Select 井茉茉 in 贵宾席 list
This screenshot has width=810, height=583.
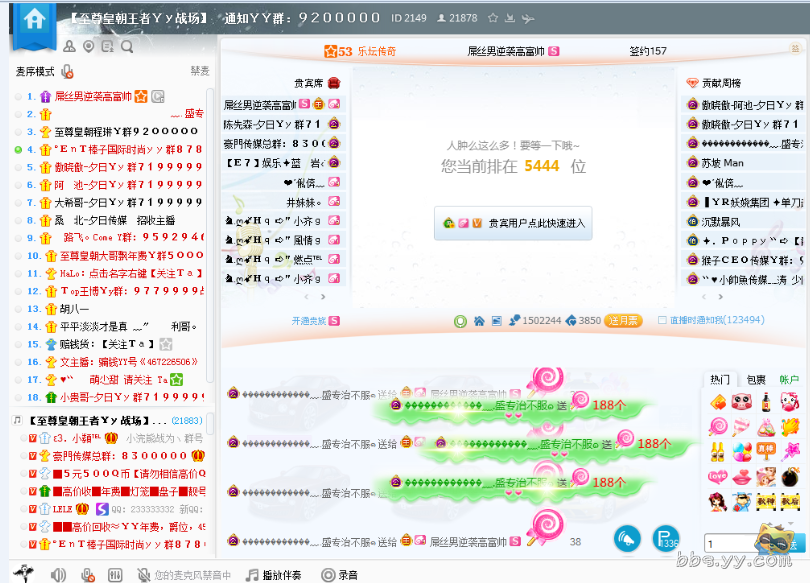point(304,202)
